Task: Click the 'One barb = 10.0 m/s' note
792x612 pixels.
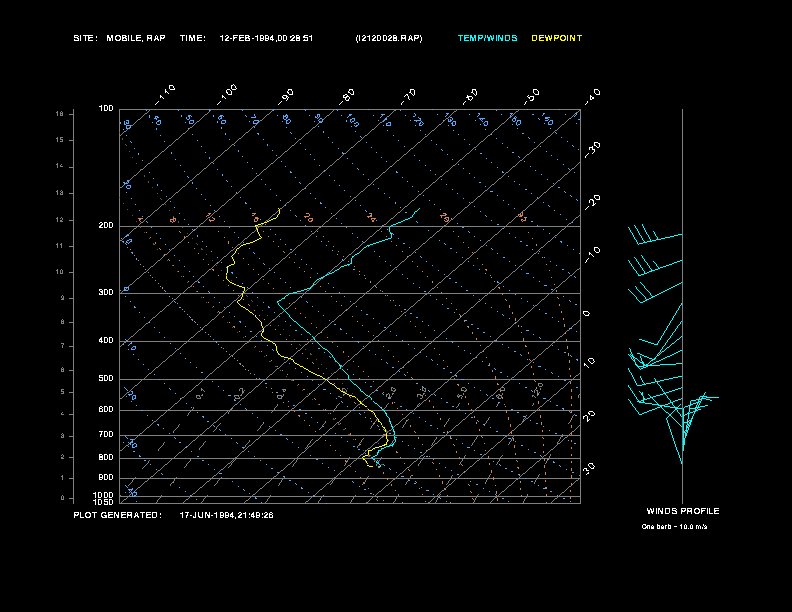Action: [674, 527]
